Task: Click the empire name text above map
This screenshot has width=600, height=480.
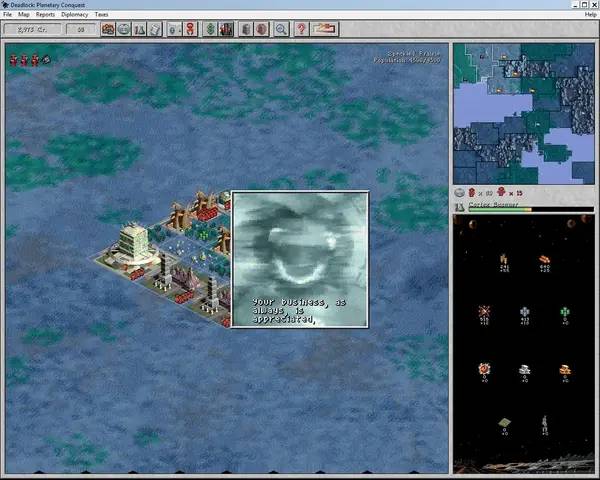Action: click(414, 54)
